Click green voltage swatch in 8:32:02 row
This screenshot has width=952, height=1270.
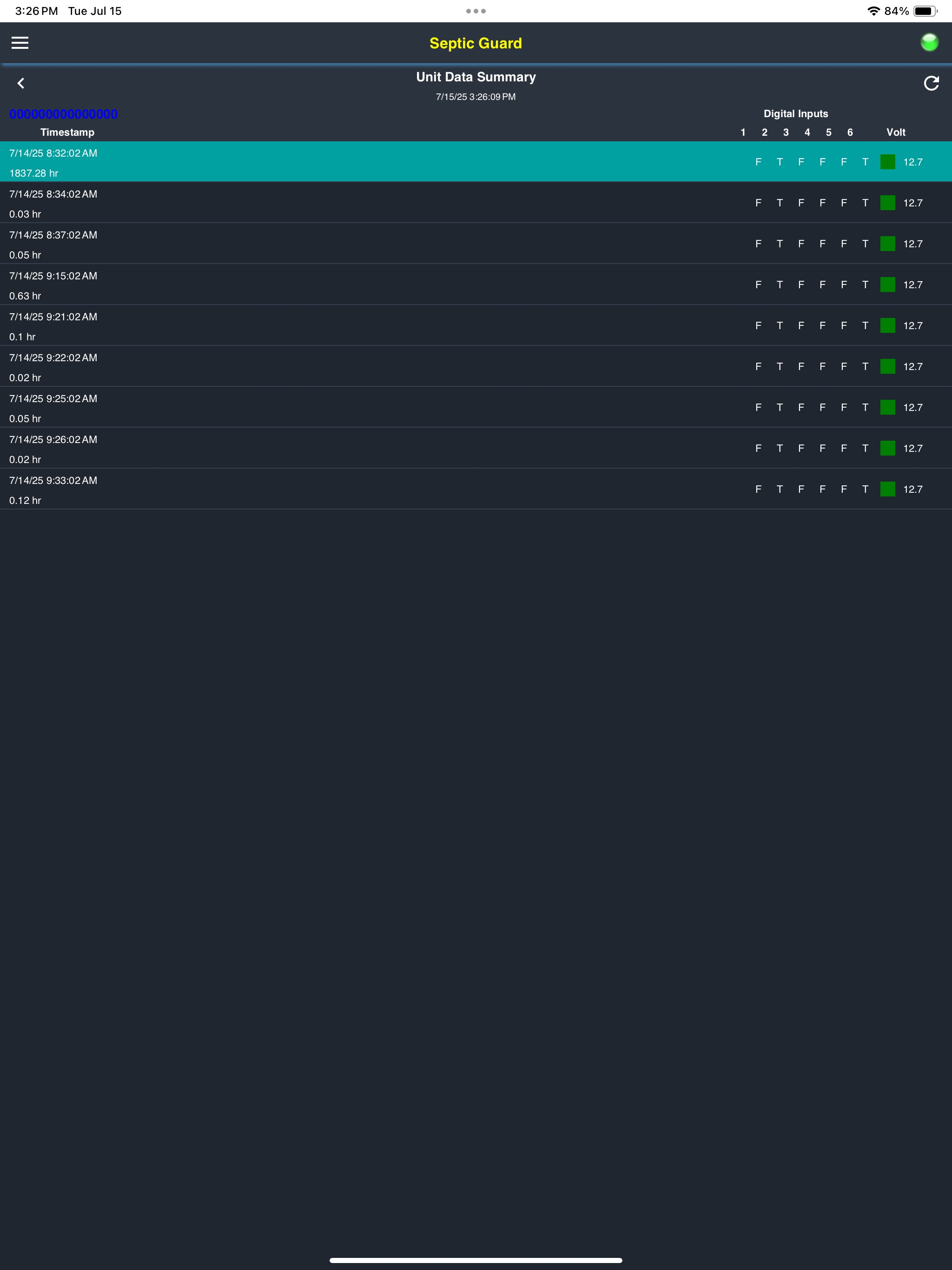click(888, 162)
